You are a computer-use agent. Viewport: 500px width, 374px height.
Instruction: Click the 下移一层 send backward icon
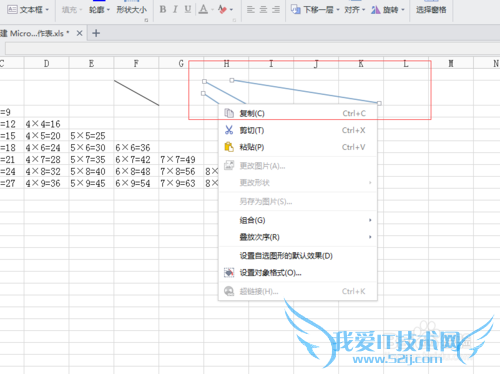pos(296,10)
